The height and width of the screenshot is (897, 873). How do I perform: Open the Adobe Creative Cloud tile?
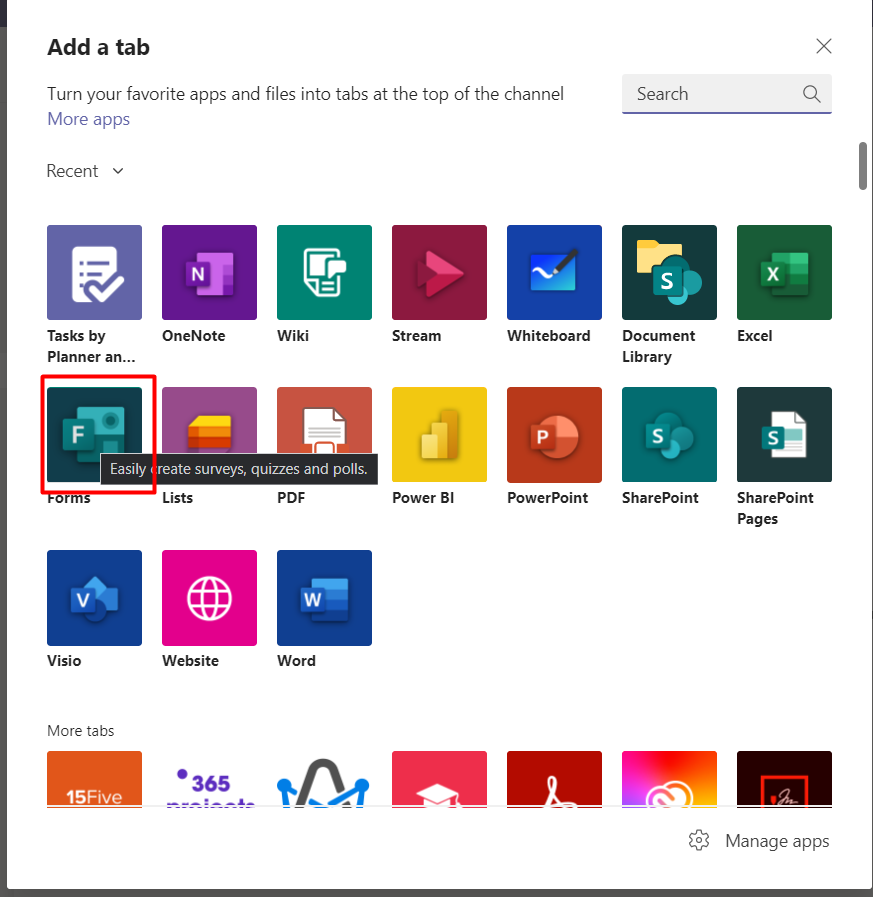669,779
